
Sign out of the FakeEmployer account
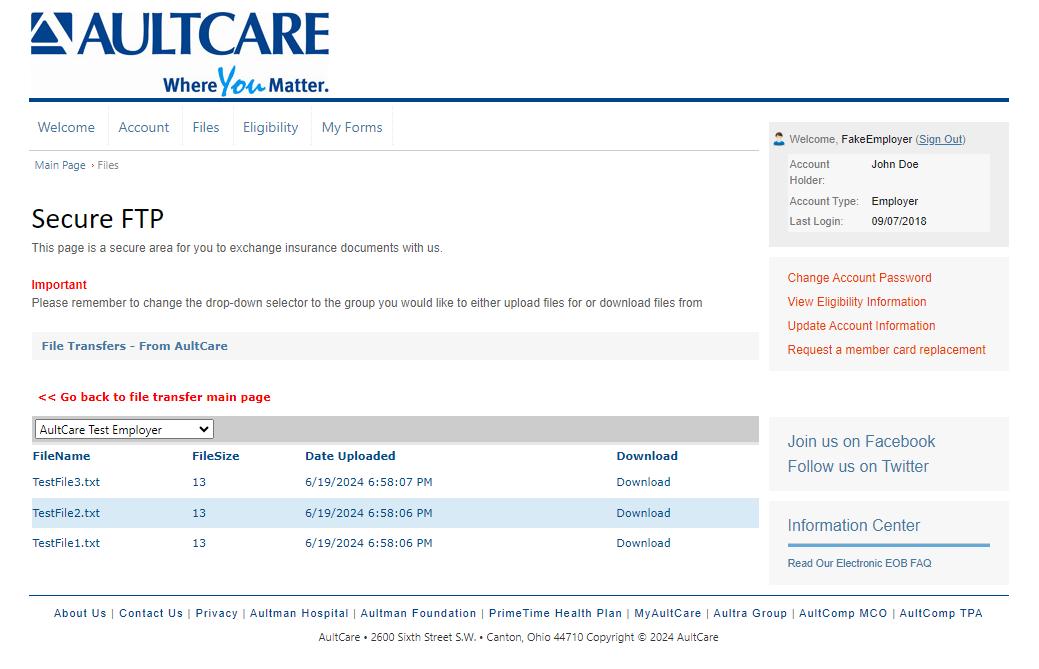(x=940, y=139)
